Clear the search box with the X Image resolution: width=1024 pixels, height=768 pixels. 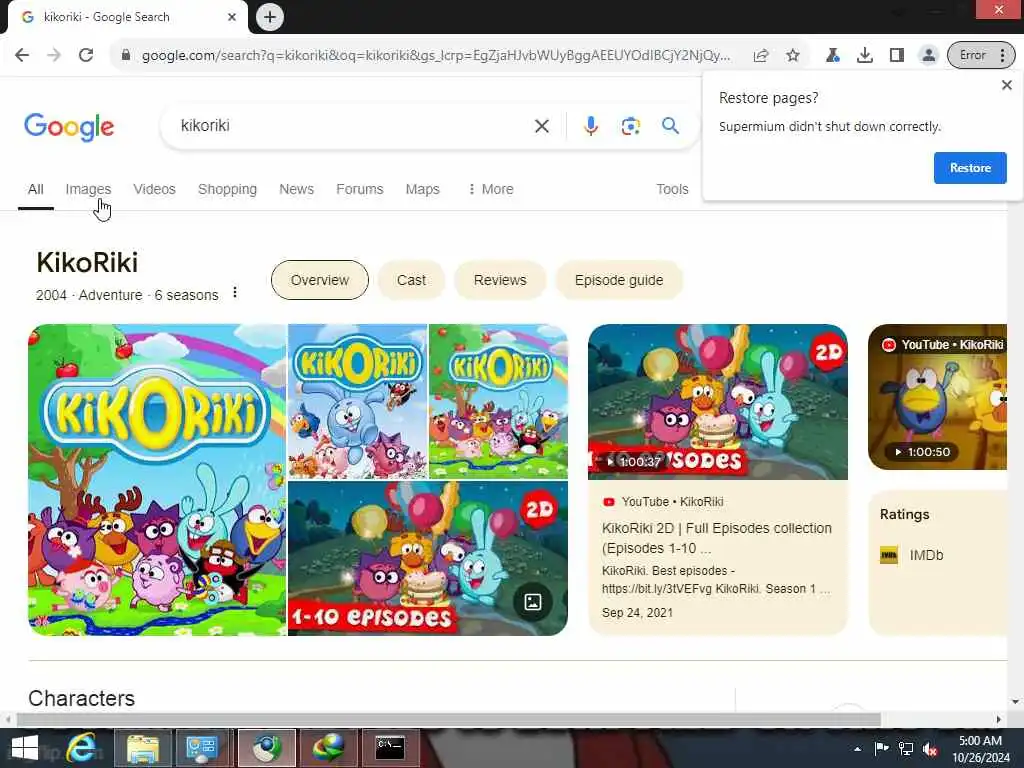coord(541,126)
